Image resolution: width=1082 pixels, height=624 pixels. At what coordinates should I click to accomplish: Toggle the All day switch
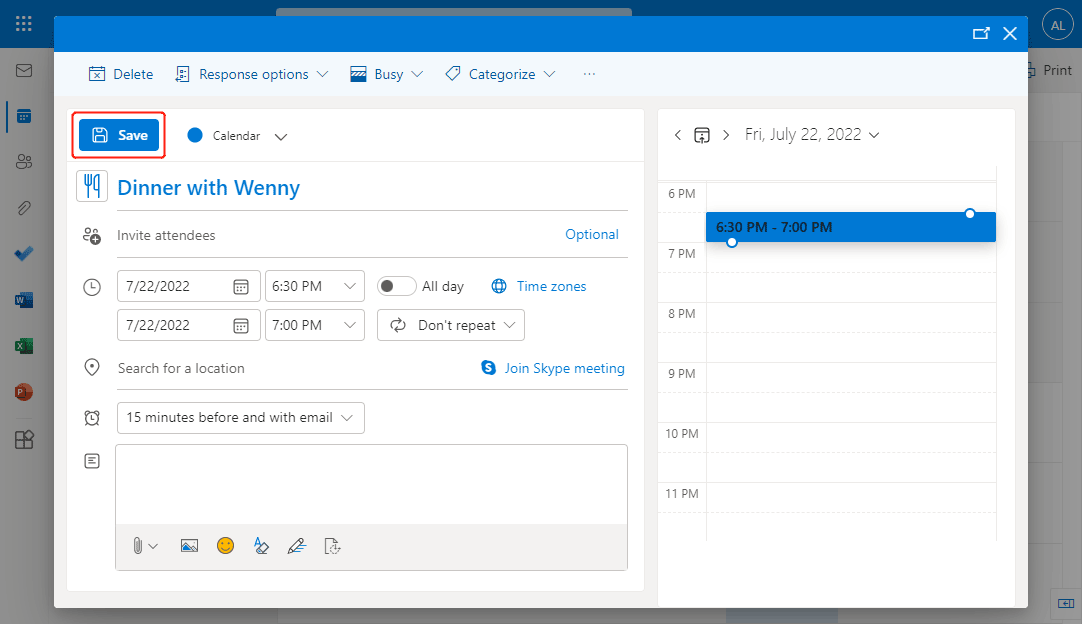tap(396, 286)
